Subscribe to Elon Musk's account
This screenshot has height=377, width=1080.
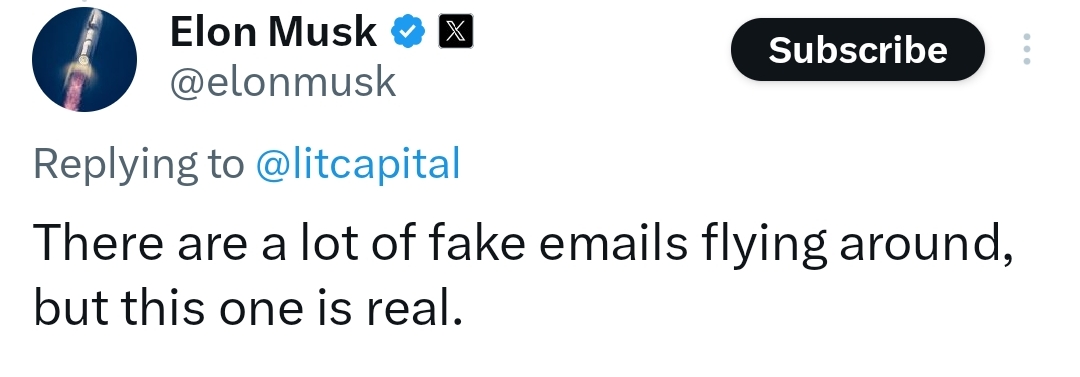(858, 50)
